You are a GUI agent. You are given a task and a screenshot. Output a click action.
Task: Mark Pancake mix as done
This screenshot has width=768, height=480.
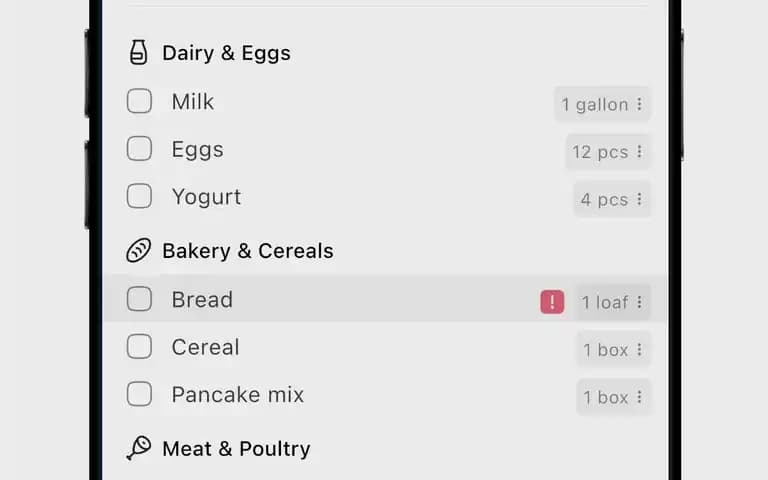click(x=139, y=394)
